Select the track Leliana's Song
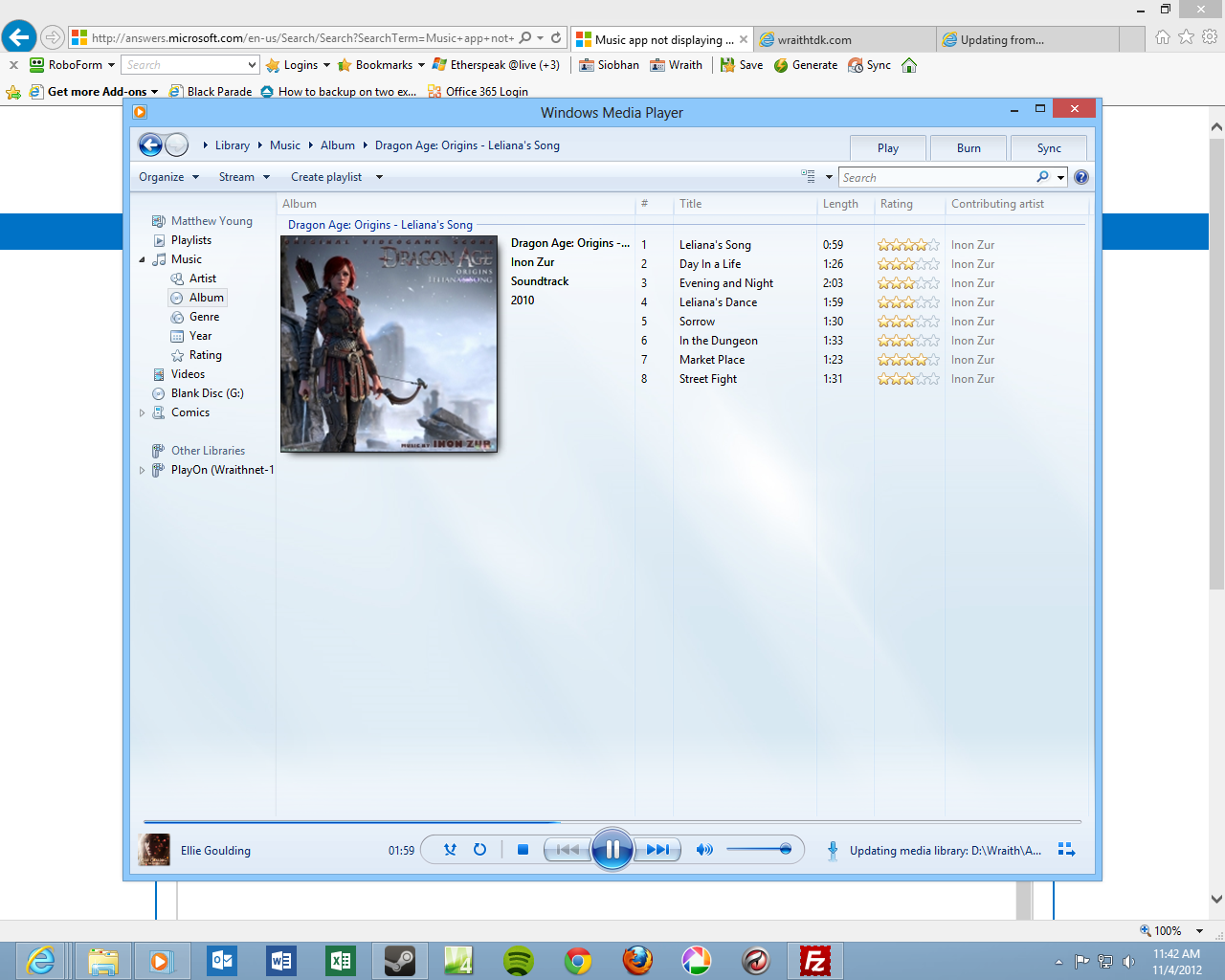 (x=715, y=245)
